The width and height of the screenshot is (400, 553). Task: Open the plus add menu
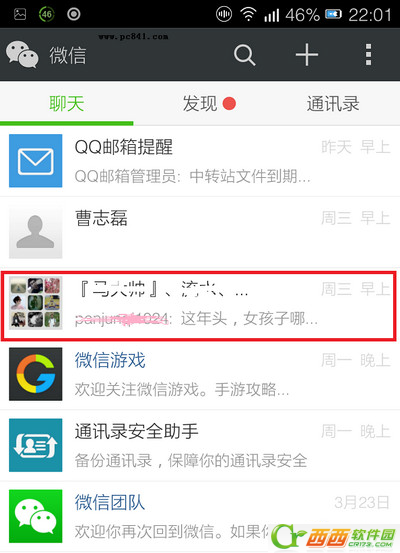pos(307,55)
